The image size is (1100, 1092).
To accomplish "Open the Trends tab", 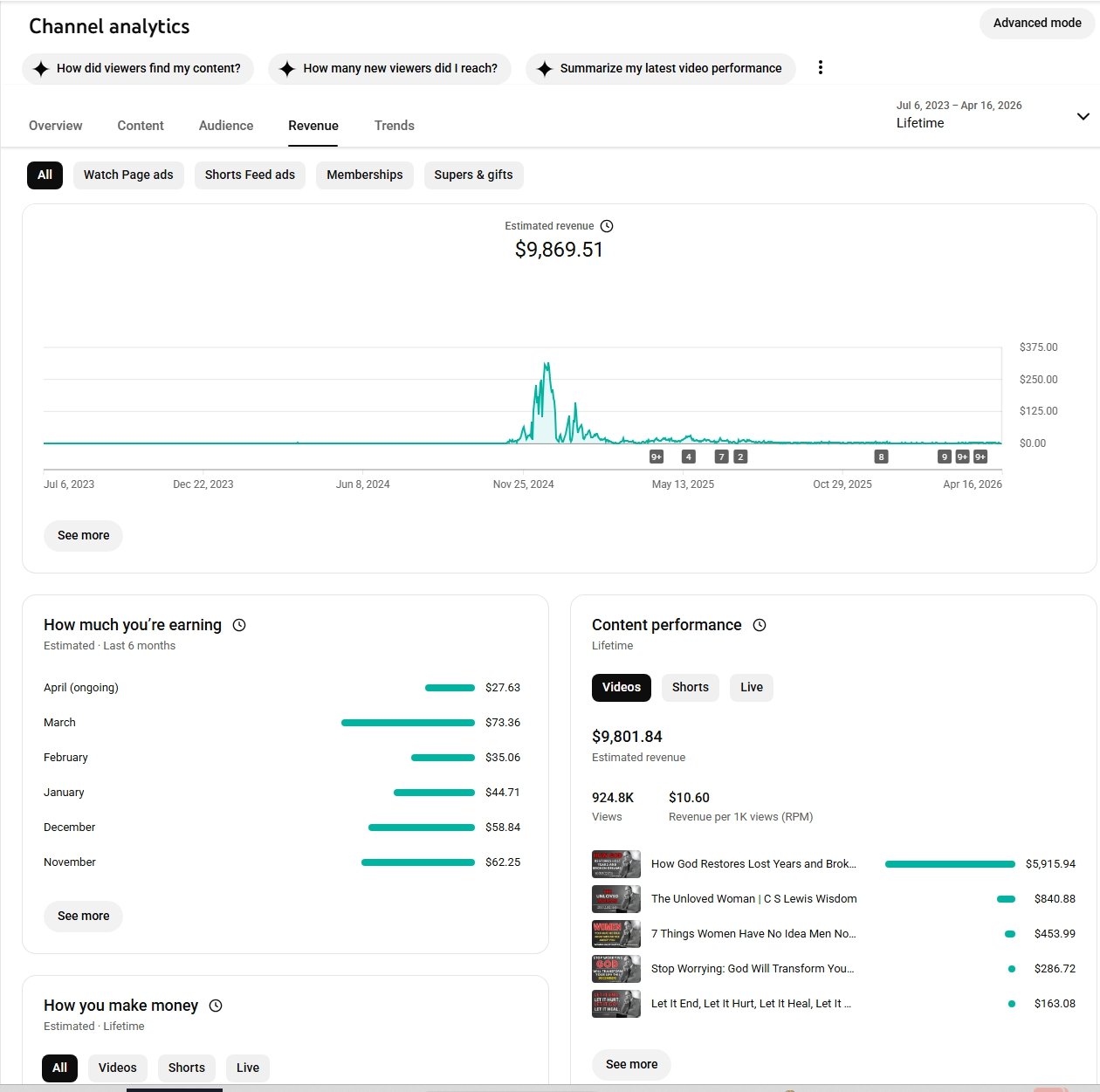I will [395, 126].
